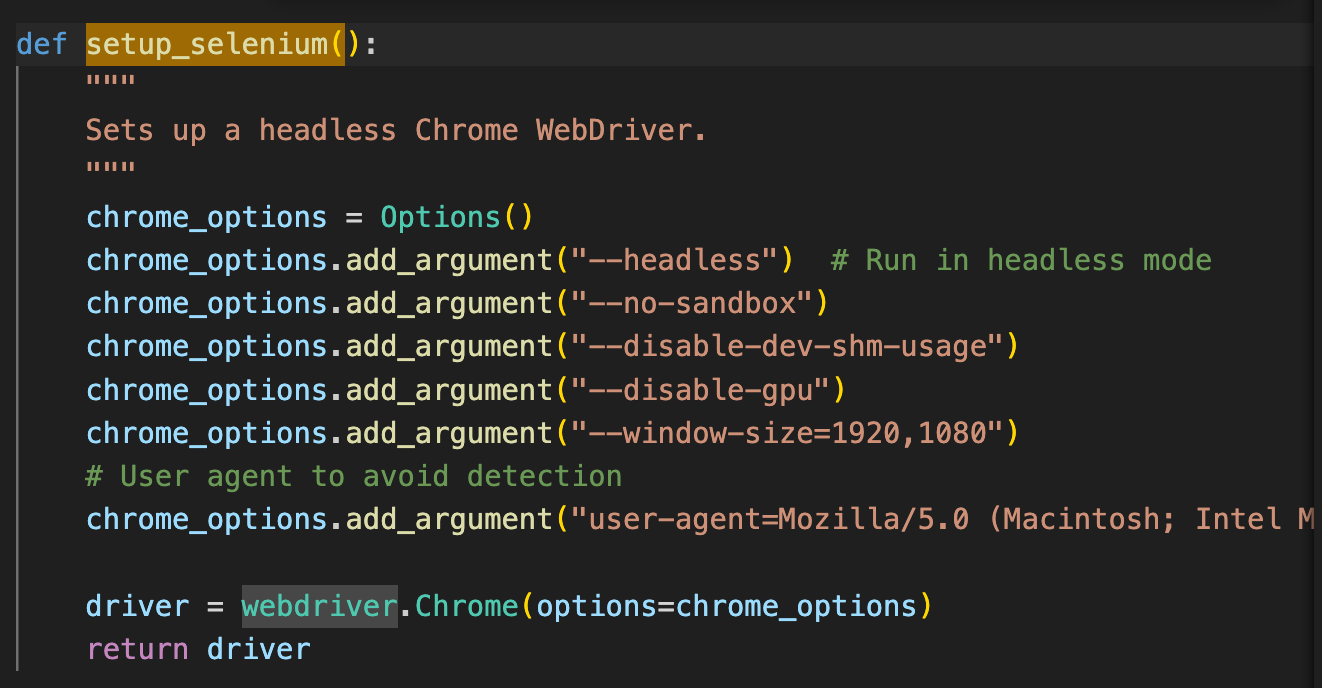The image size is (1322, 688).
Task: Click the 'Run in headless mode' comment
Action: (x=1020, y=259)
